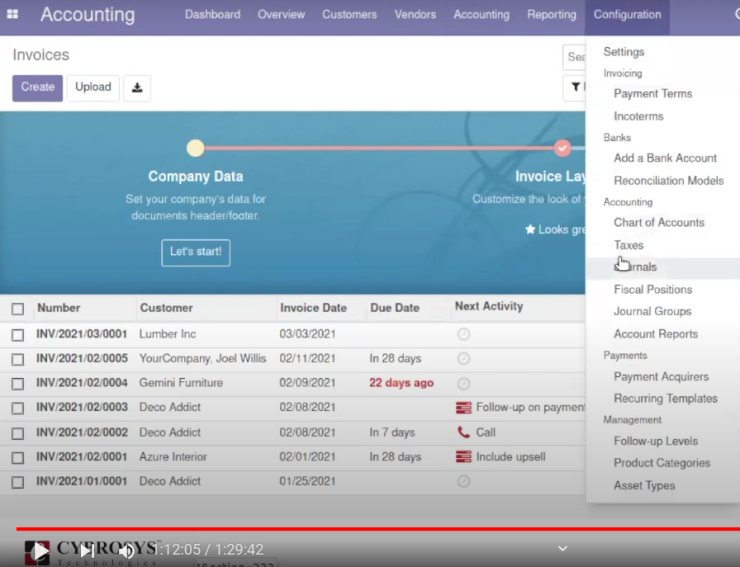Select checkbox for INV/2021/02/0001
The width and height of the screenshot is (740, 567).
pyautogui.click(x=18, y=457)
